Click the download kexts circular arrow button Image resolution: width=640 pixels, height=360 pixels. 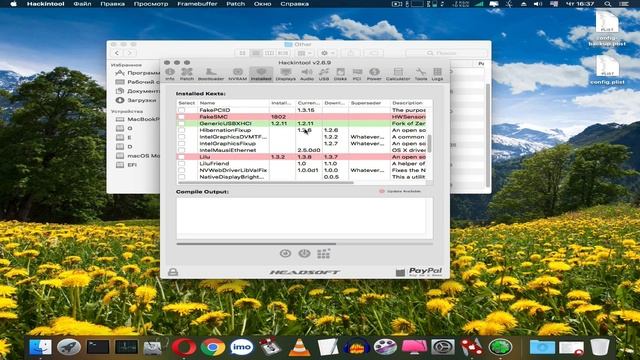(x=285, y=253)
